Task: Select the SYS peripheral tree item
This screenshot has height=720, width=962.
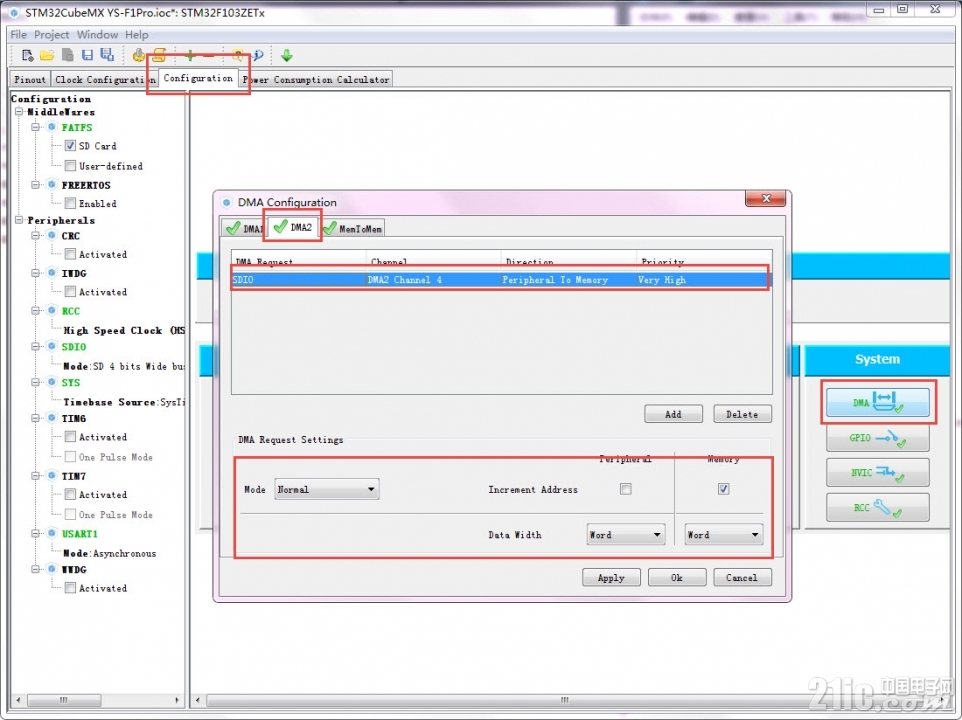Action: pyautogui.click(x=71, y=383)
